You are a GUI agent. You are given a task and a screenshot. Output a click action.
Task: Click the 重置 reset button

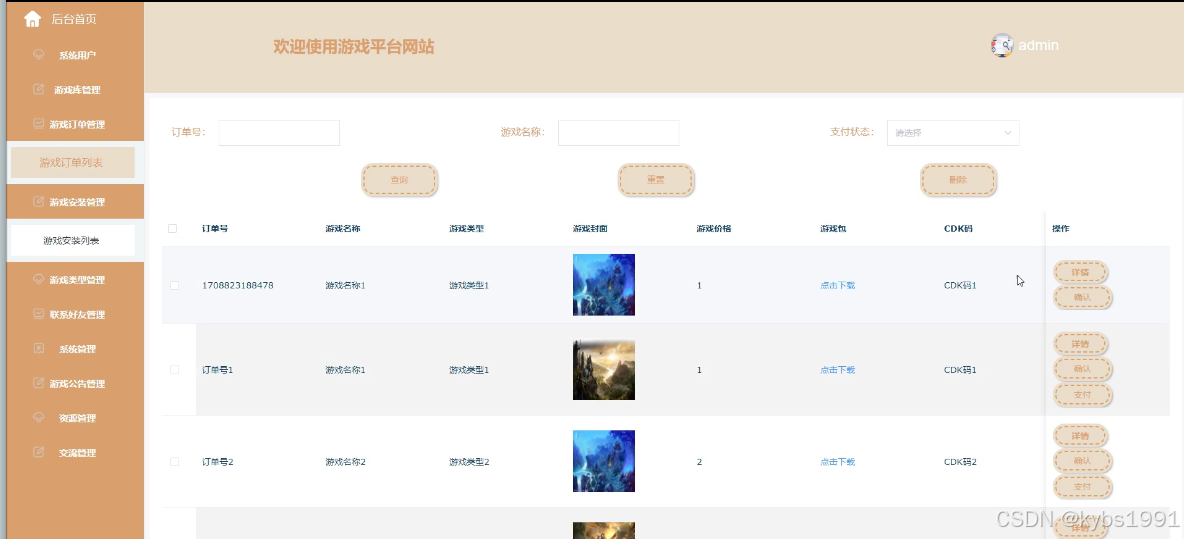[656, 180]
